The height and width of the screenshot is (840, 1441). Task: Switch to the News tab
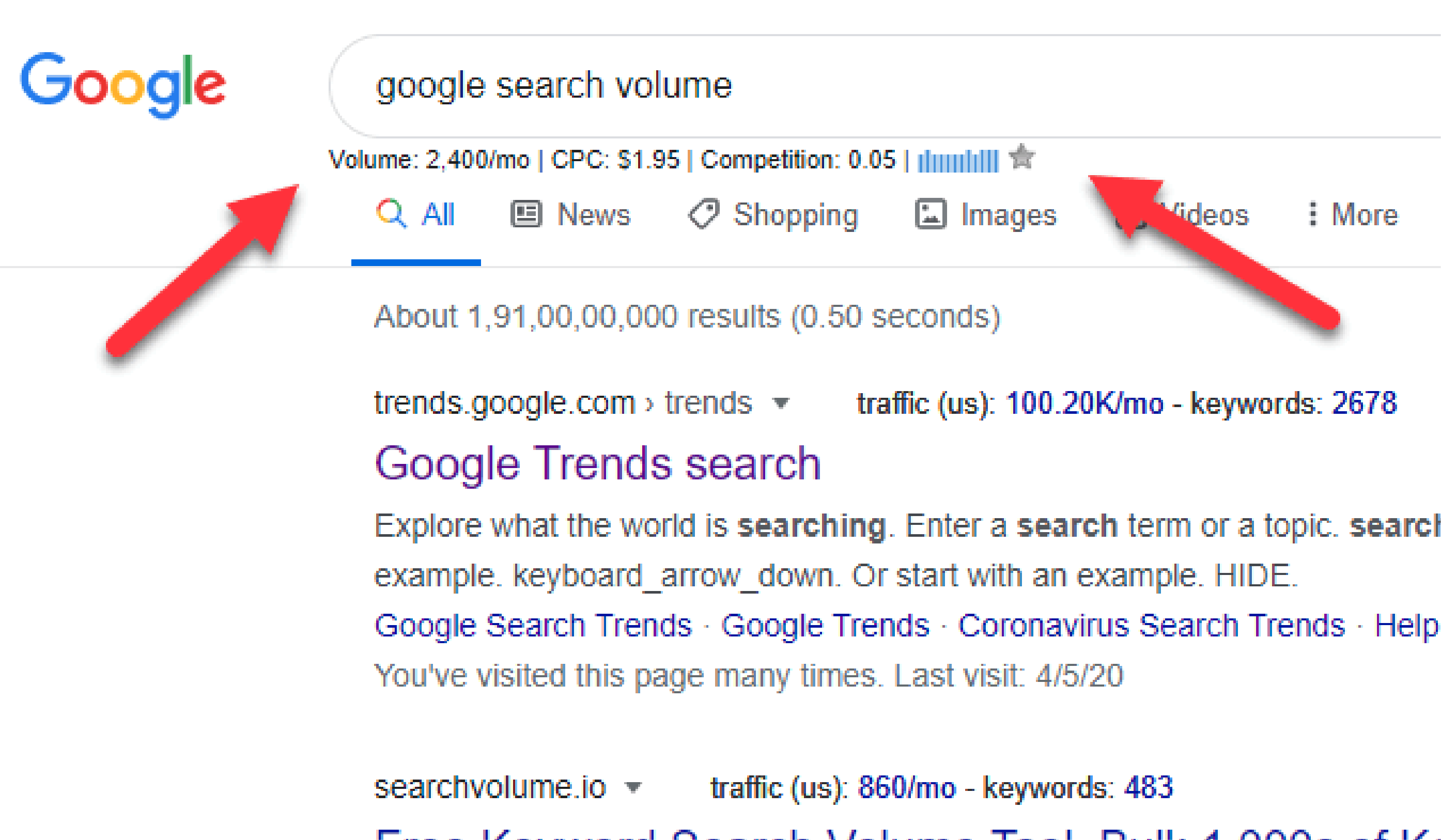coord(594,214)
